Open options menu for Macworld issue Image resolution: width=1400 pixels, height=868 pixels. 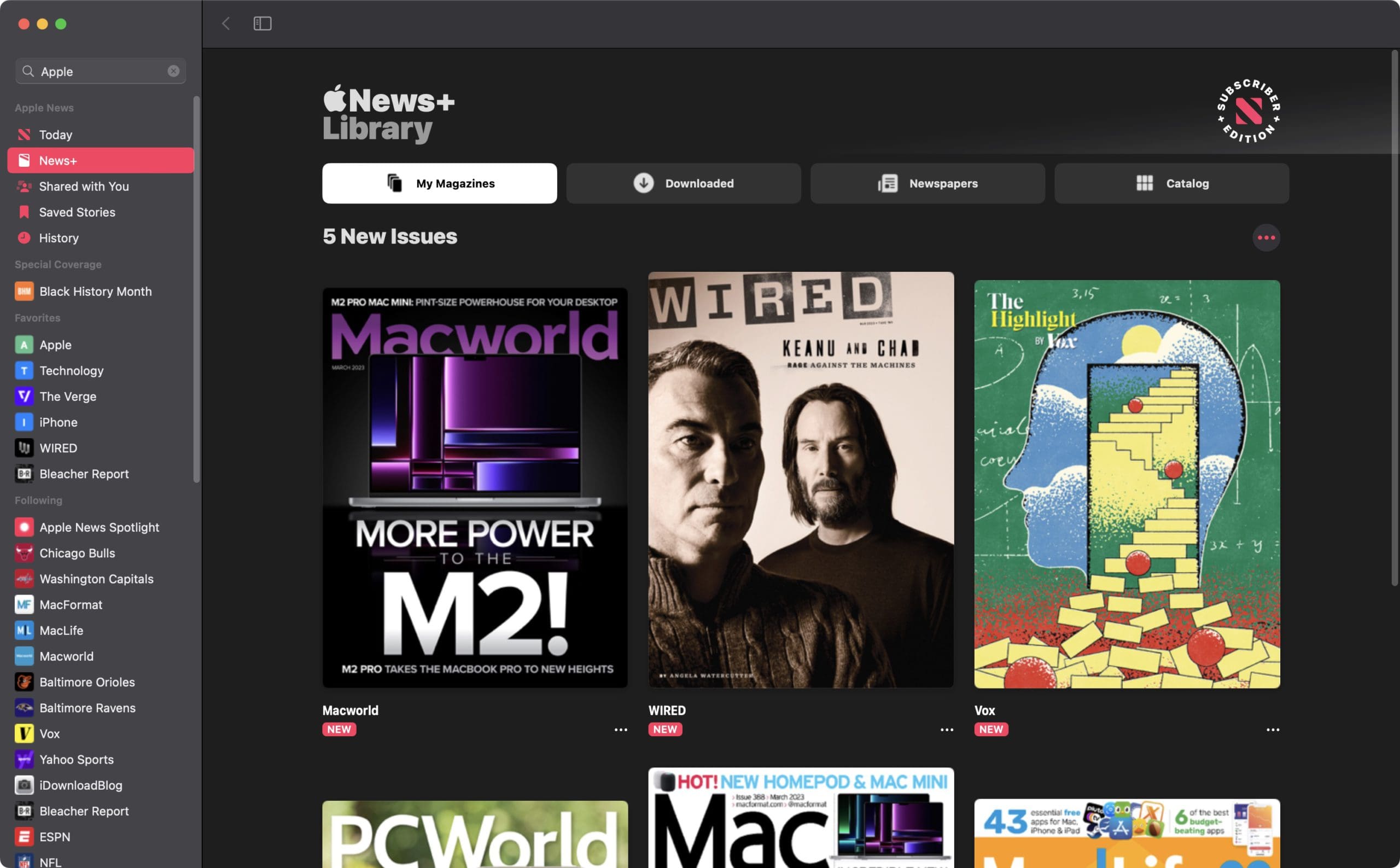[x=621, y=730]
